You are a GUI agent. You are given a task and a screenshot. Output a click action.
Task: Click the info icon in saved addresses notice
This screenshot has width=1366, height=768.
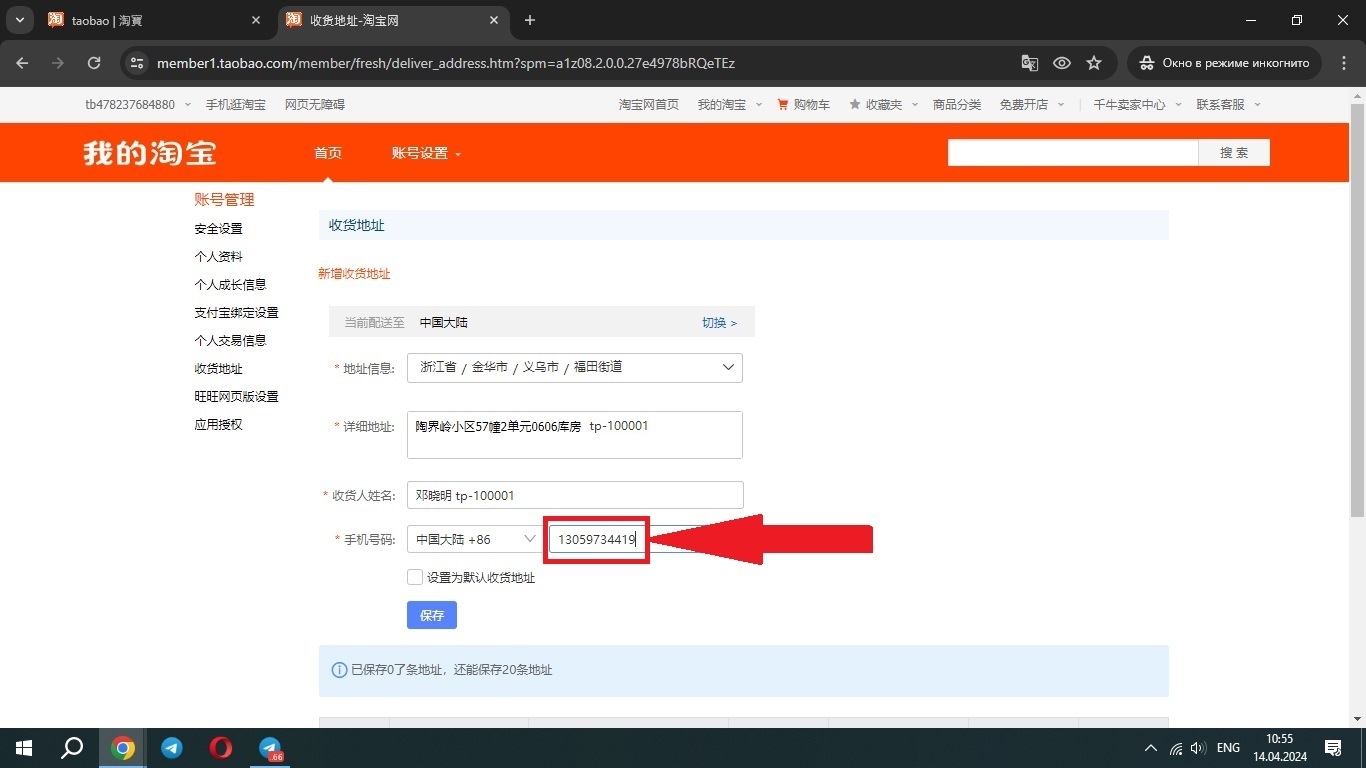[339, 670]
